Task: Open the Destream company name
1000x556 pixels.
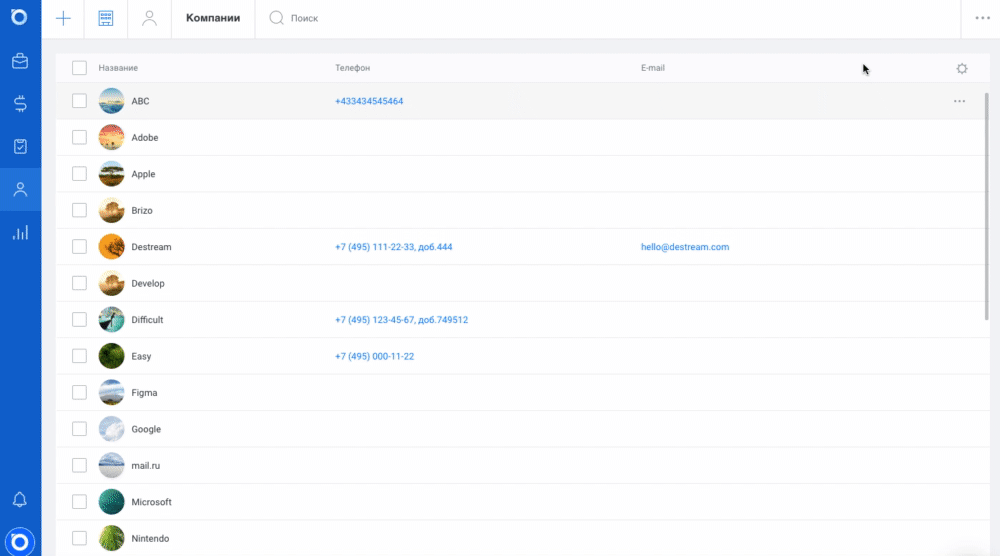Action: 151,247
